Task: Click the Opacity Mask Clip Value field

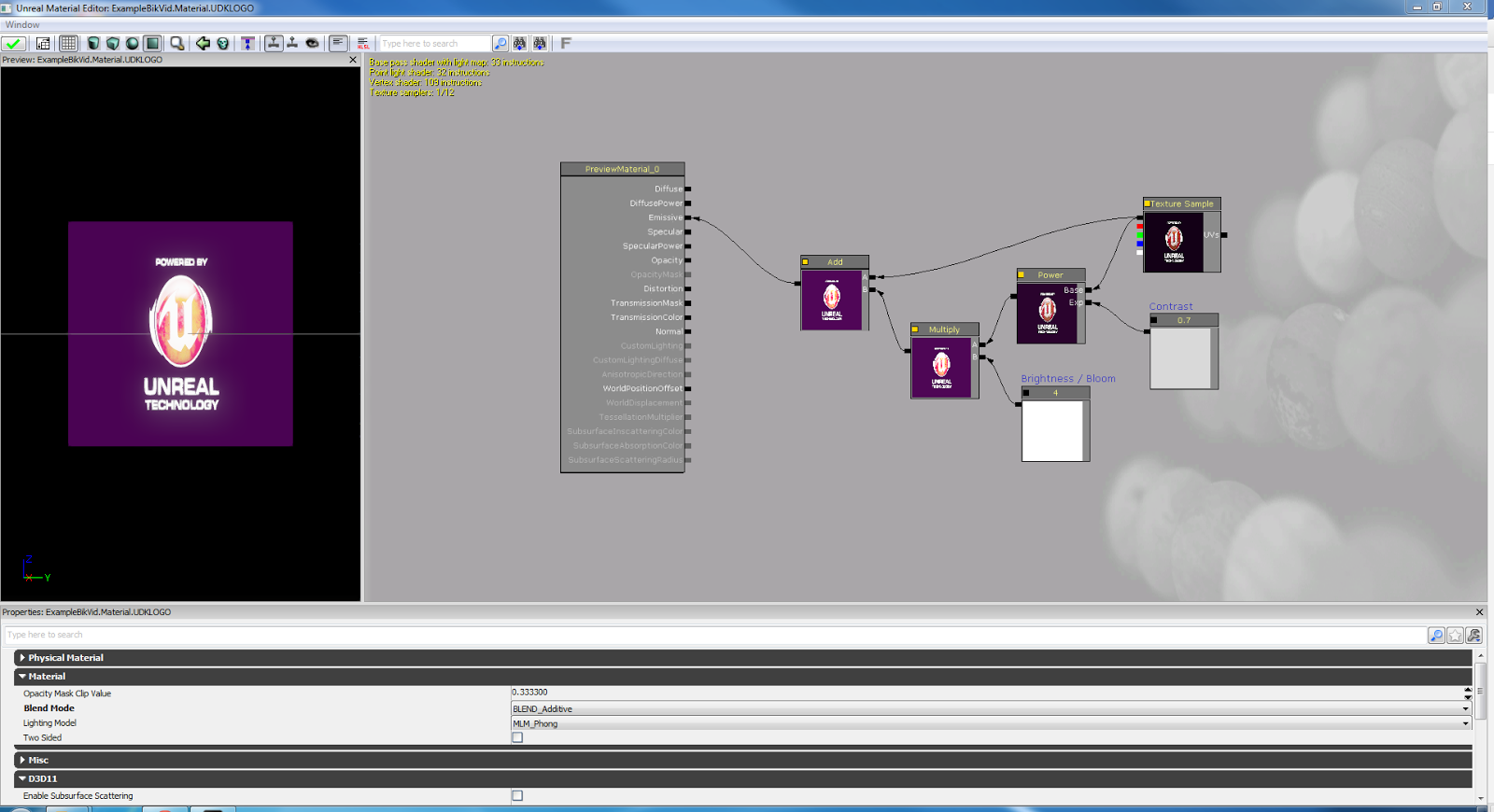Action: tap(986, 693)
